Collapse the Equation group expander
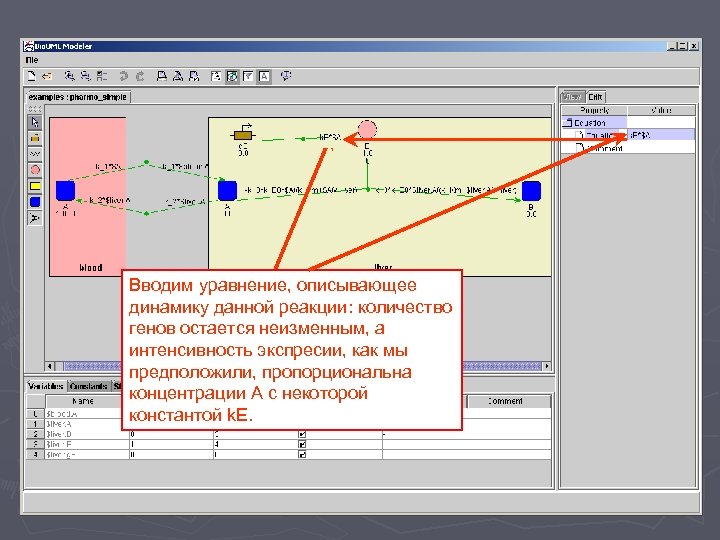 click(x=568, y=123)
